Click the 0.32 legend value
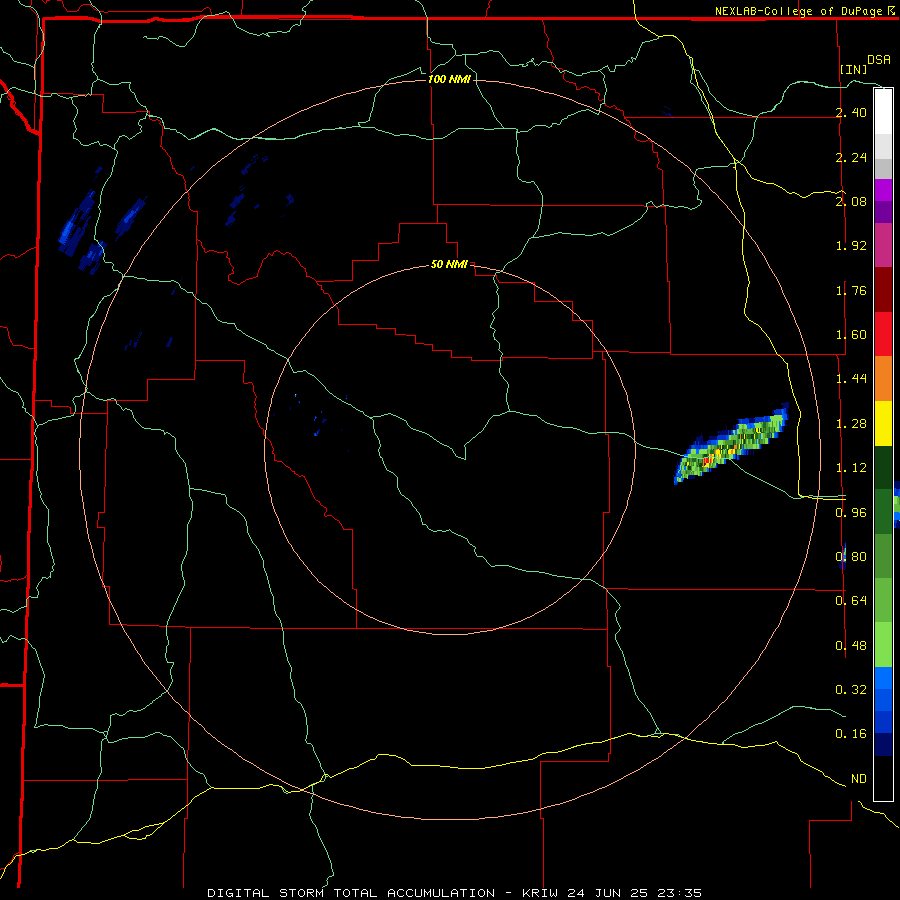 [851, 690]
